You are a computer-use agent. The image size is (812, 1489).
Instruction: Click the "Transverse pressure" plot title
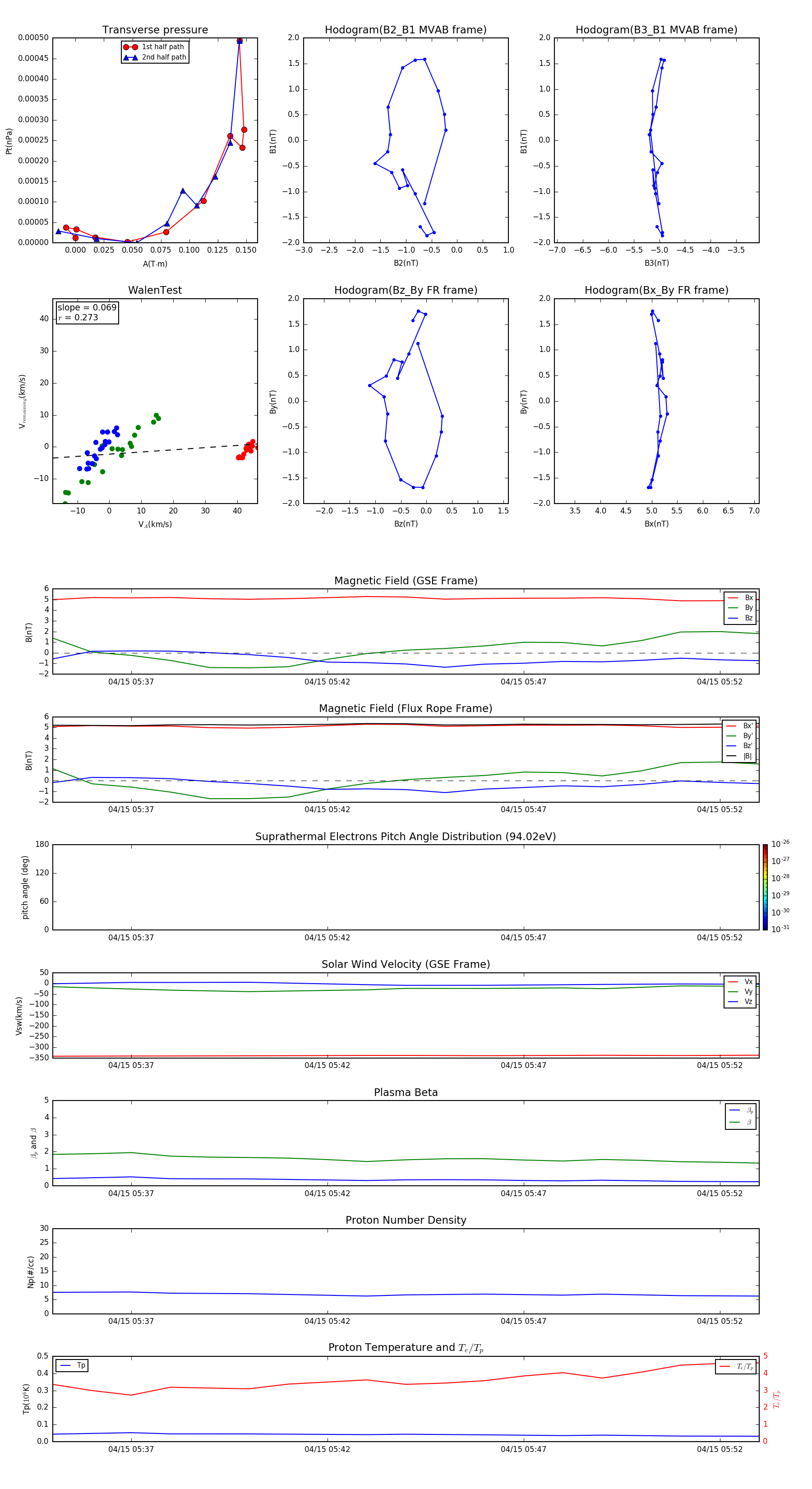155,29
